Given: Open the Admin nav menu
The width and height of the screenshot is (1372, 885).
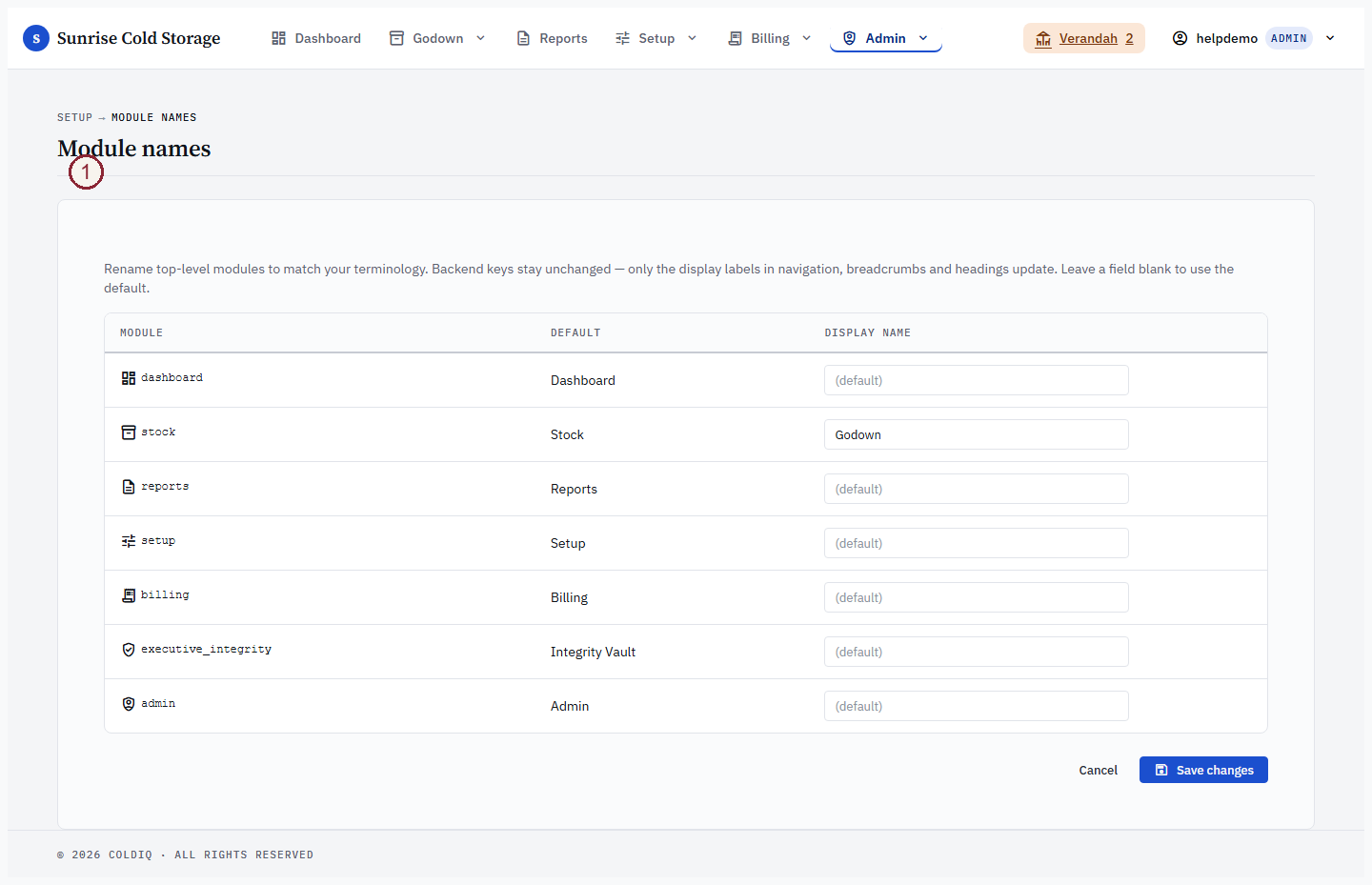Looking at the screenshot, I should [x=886, y=38].
